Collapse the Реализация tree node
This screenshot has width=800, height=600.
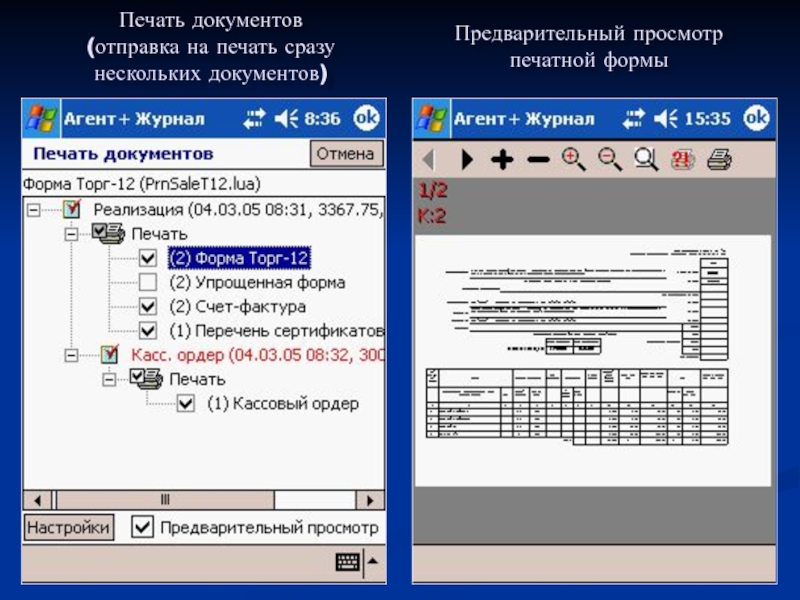[34, 210]
